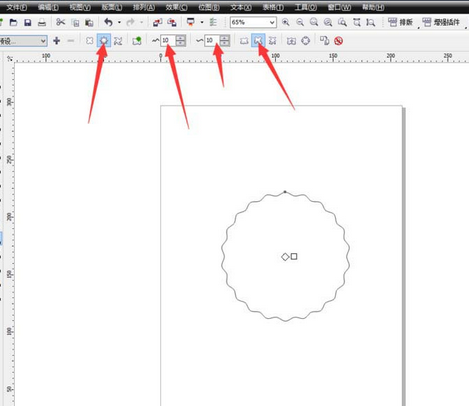
Task: Click the Cut scissors icon
Action: coord(61,22)
